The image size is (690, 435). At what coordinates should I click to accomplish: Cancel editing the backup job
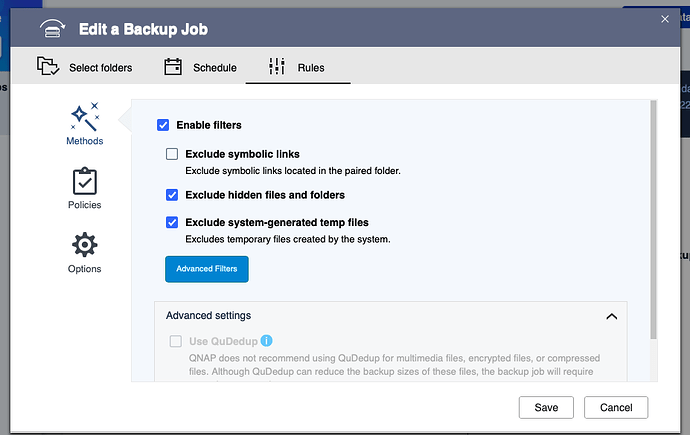click(x=616, y=407)
